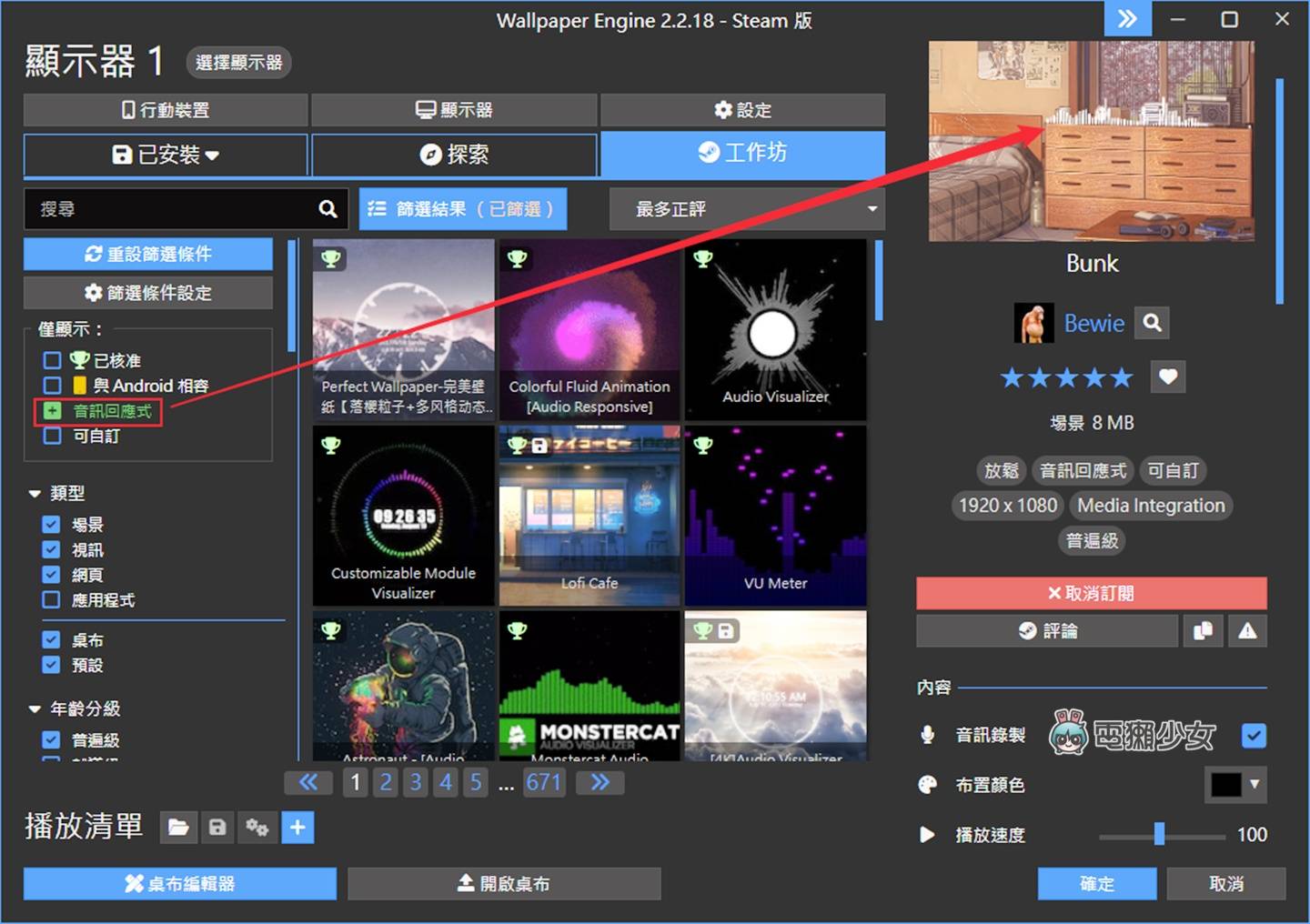Favorite Bunk with the heart icon
Image resolution: width=1310 pixels, height=924 pixels.
click(x=1168, y=377)
